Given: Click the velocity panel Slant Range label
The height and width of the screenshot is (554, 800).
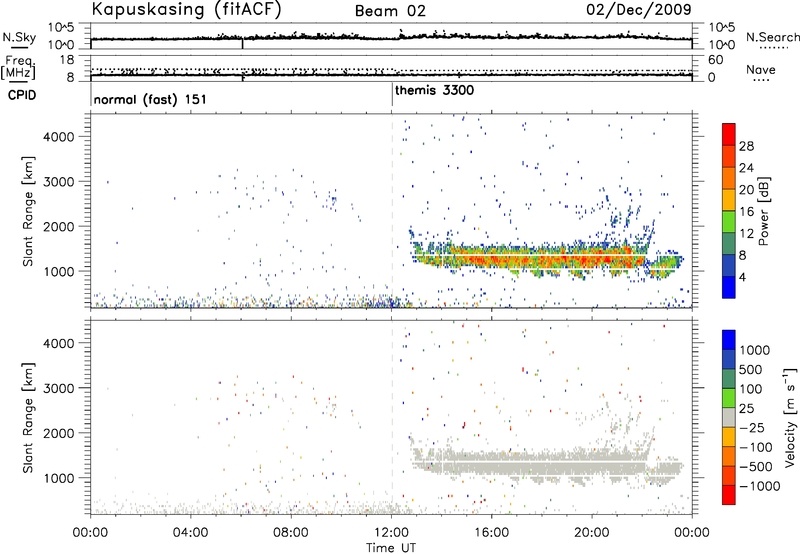Looking at the screenshot, I should point(28,418).
